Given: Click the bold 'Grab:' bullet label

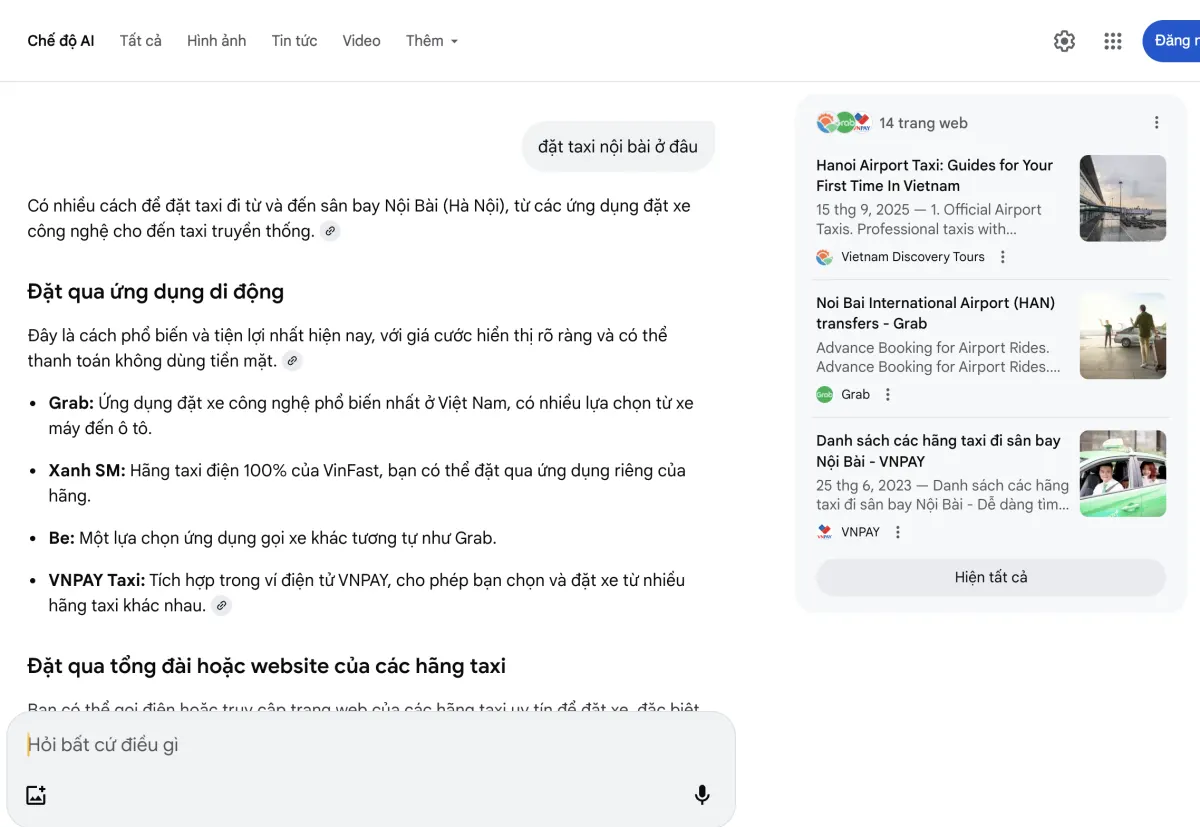Looking at the screenshot, I should pos(71,403).
